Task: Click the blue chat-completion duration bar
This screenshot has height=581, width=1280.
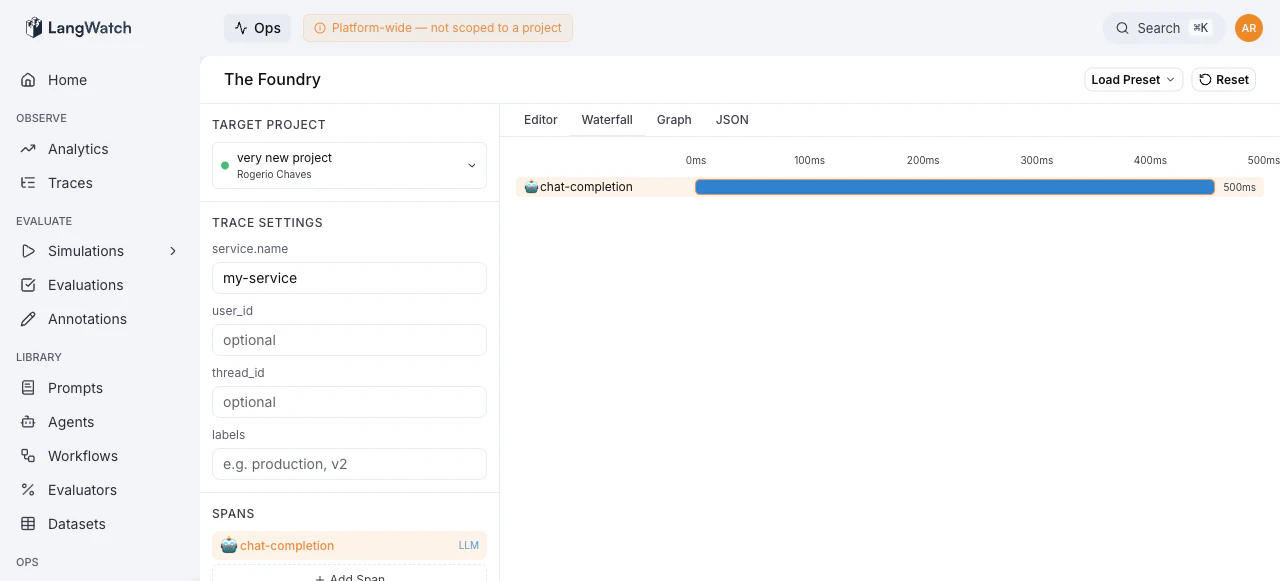Action: click(955, 187)
